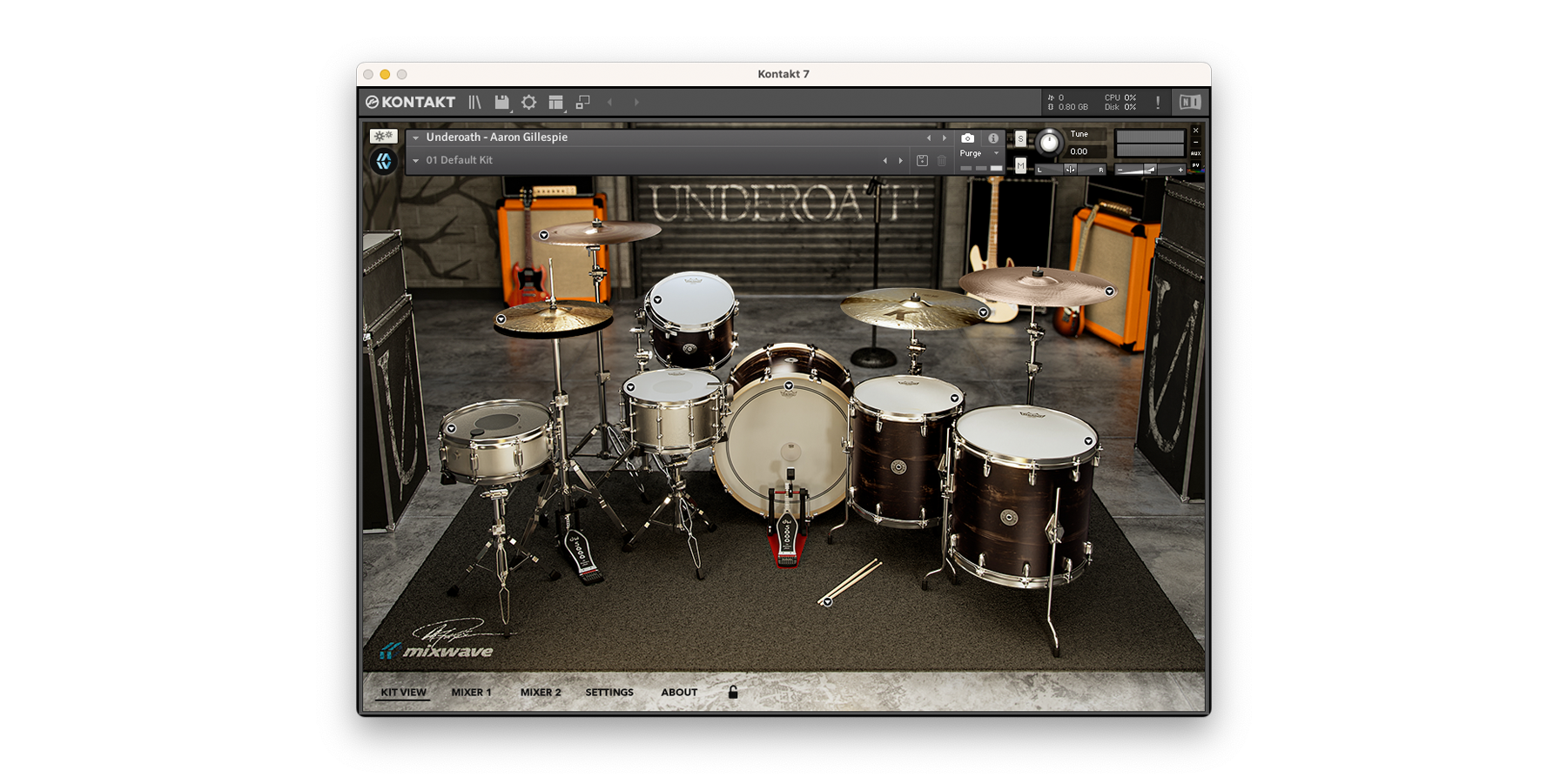Viewport: 1567px width, 784px height.
Task: Click the save snapshot icon
Action: [922, 161]
